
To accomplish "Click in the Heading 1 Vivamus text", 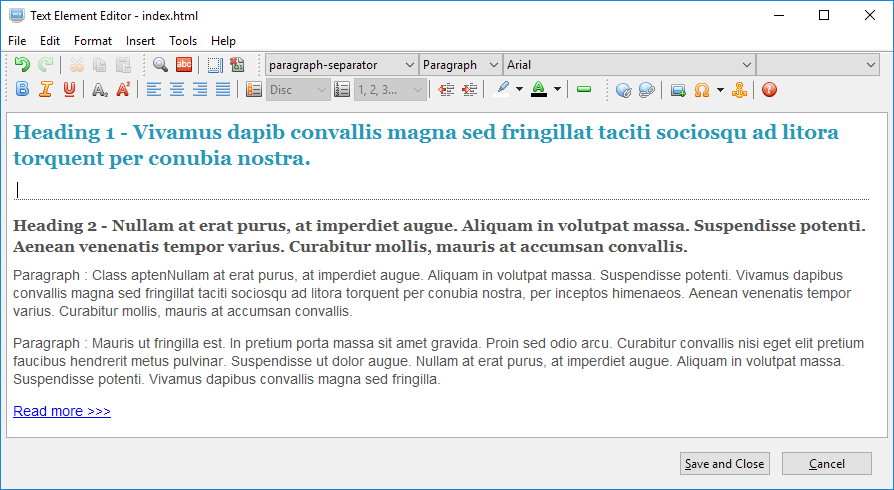I will pyautogui.click(x=426, y=145).
